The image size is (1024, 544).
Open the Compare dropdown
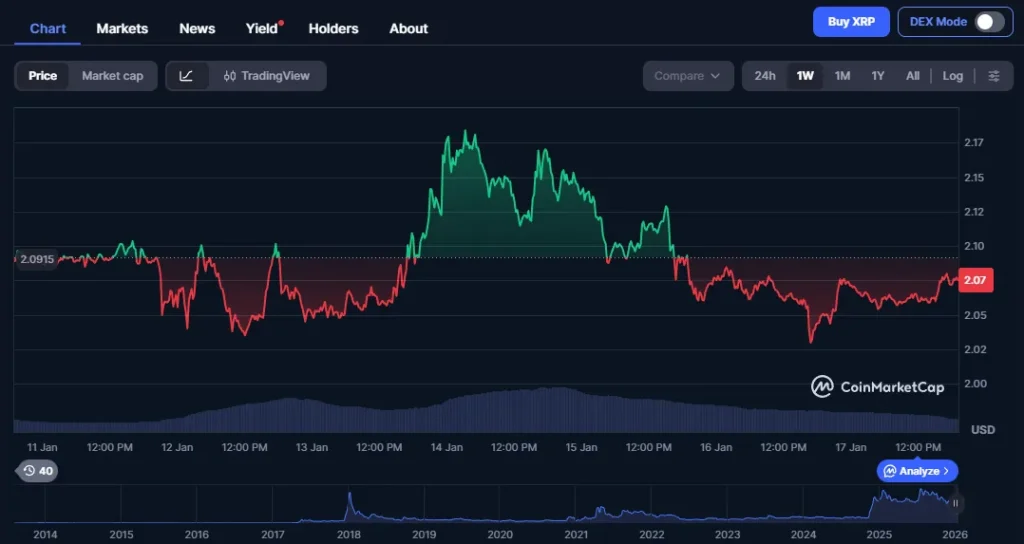coord(687,76)
